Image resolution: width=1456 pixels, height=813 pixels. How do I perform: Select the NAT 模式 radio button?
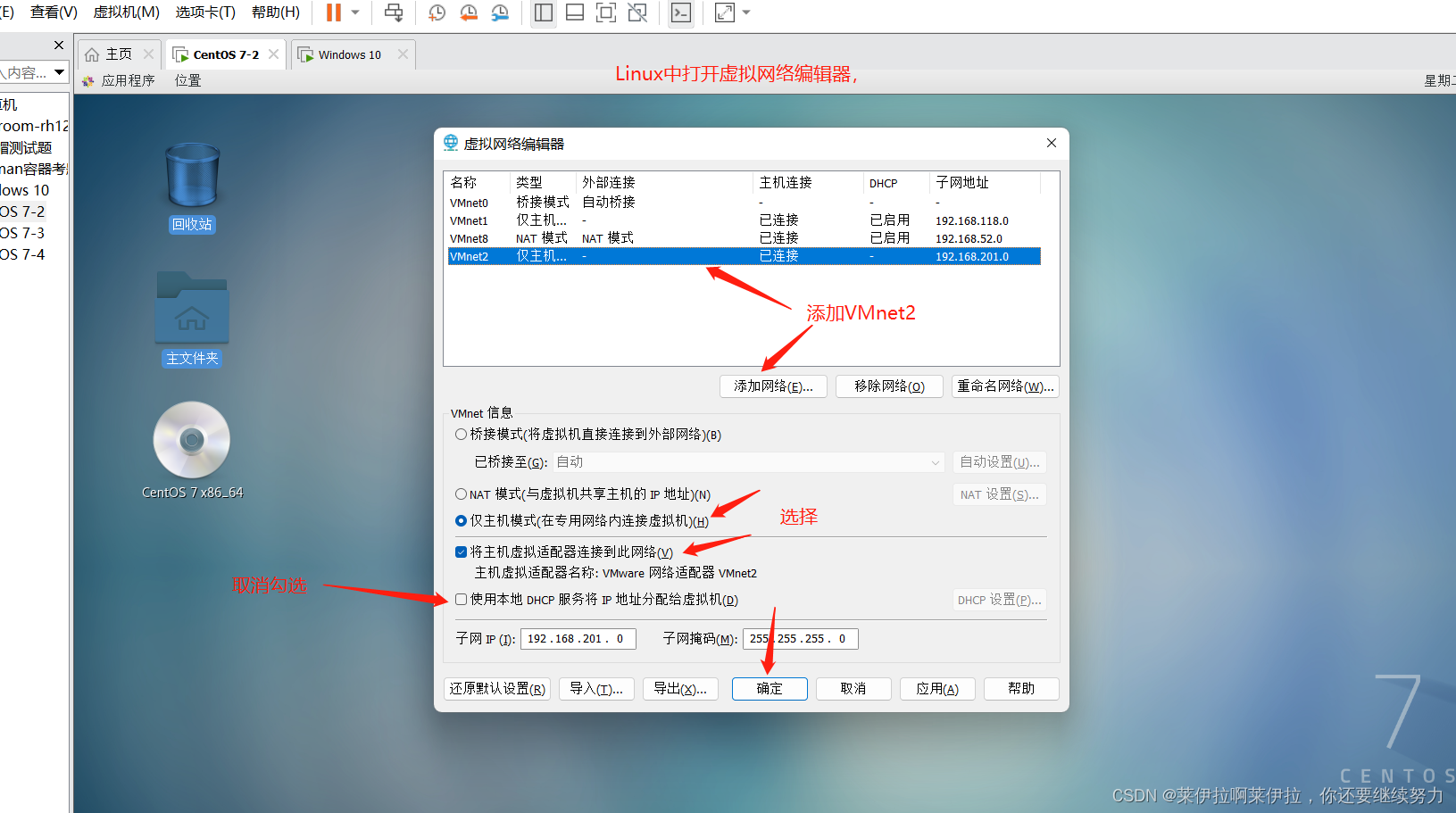click(461, 494)
